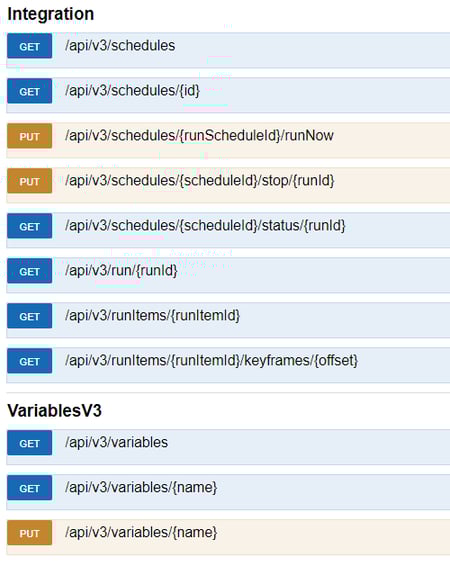Open the /api/v3/run/{runId} endpoint

point(228,275)
